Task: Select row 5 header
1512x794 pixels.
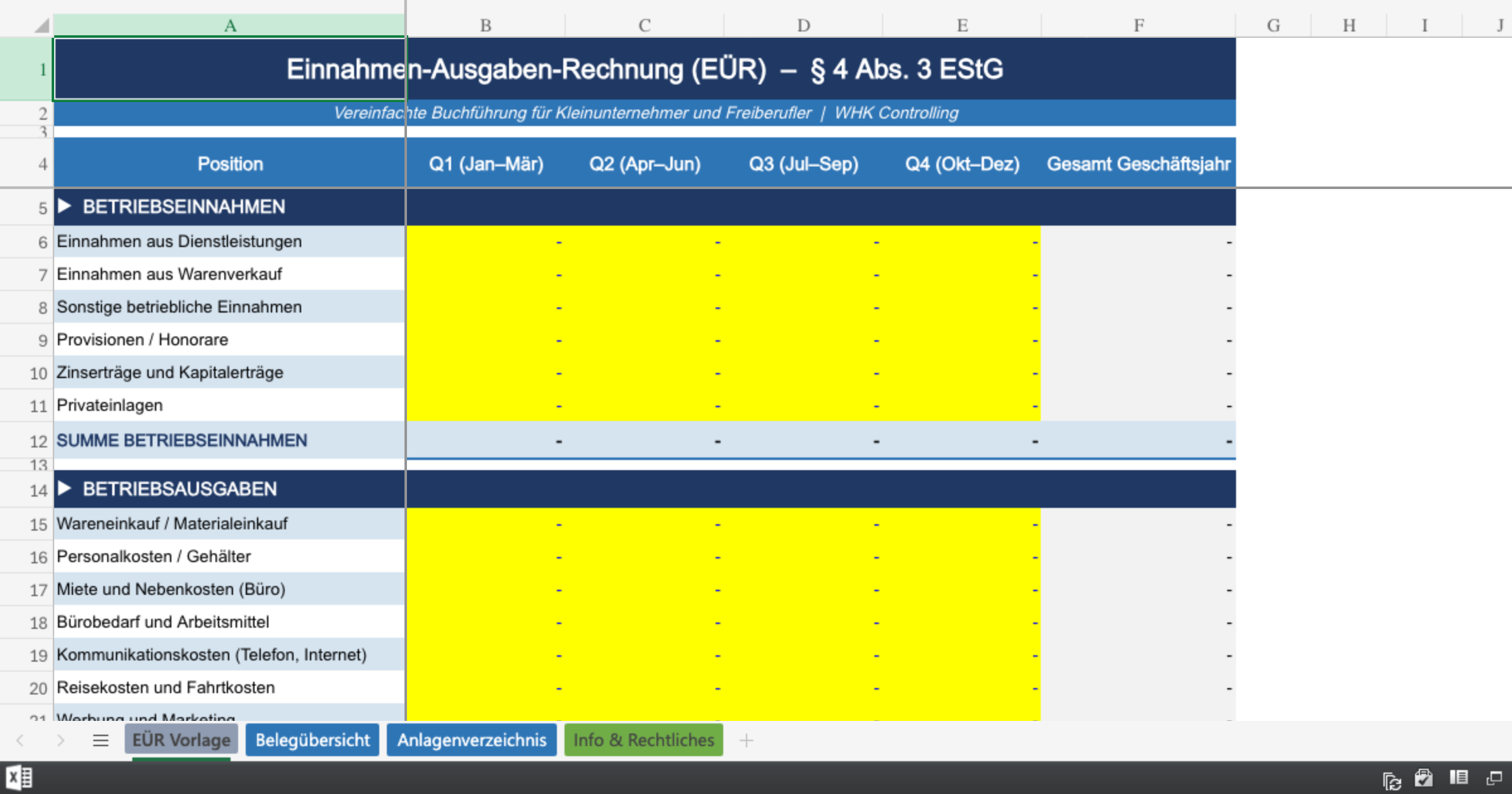Action: [x=26, y=207]
